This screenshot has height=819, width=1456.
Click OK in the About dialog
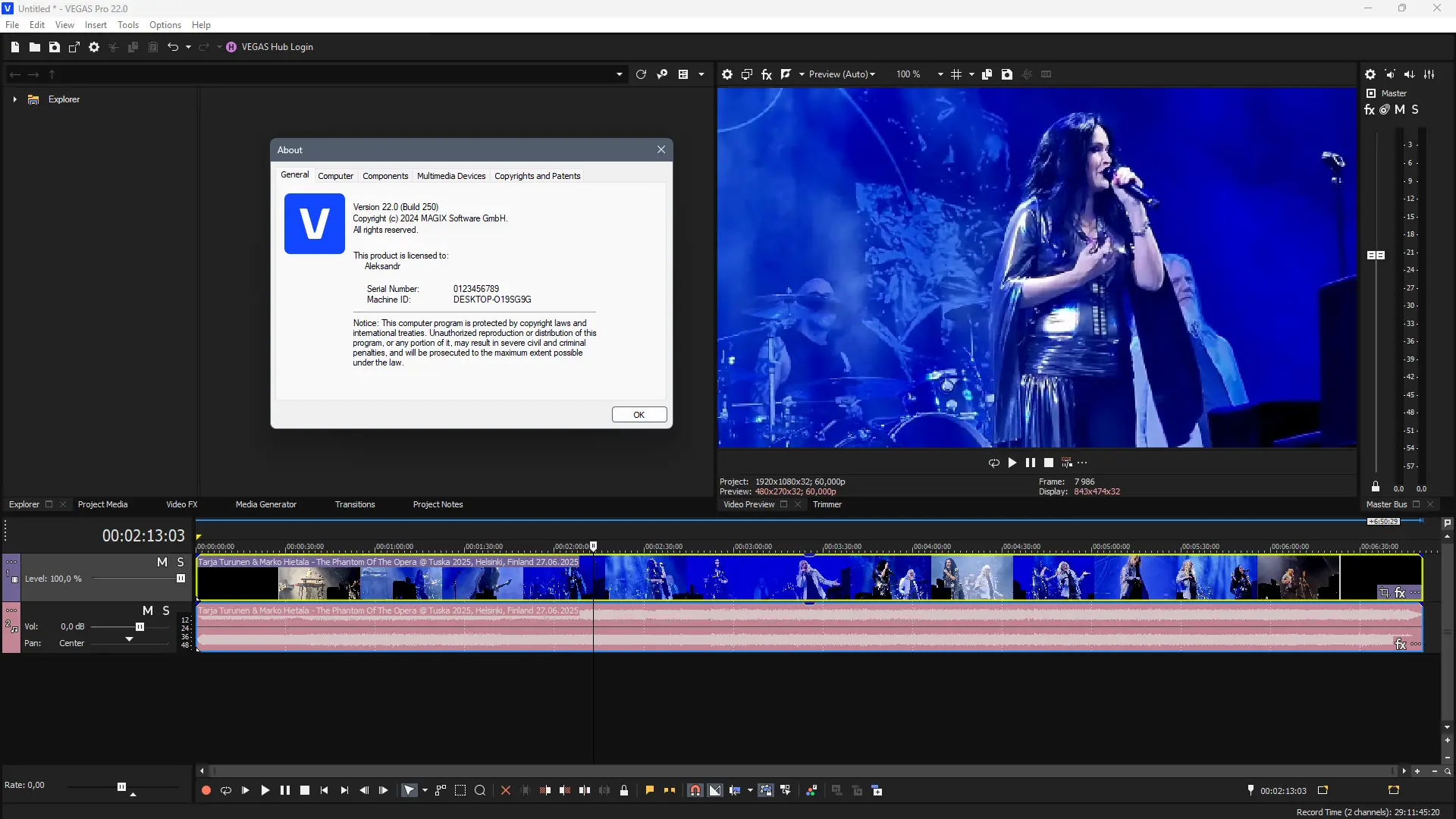click(x=639, y=415)
